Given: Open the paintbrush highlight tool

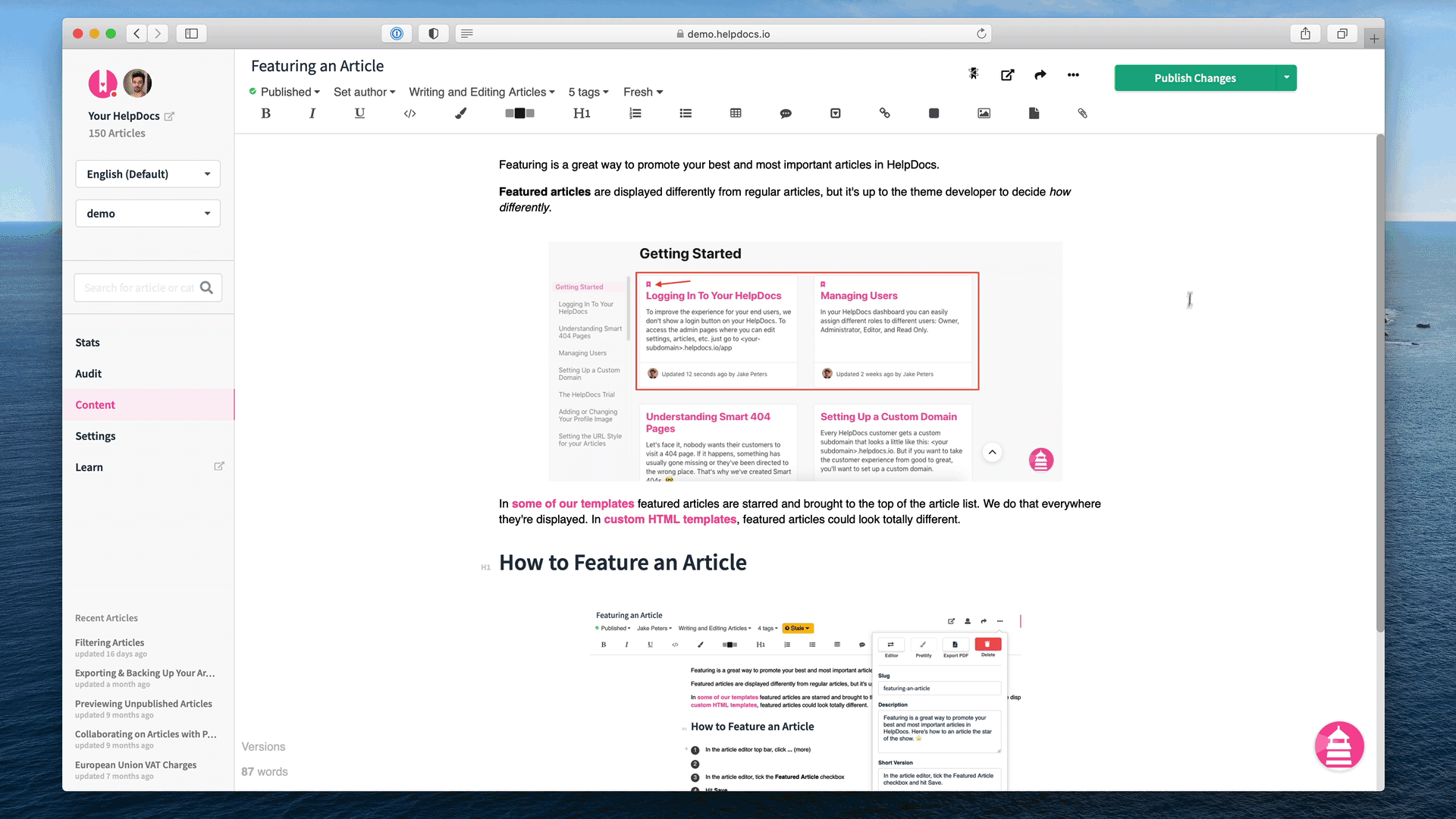Looking at the screenshot, I should [460, 113].
